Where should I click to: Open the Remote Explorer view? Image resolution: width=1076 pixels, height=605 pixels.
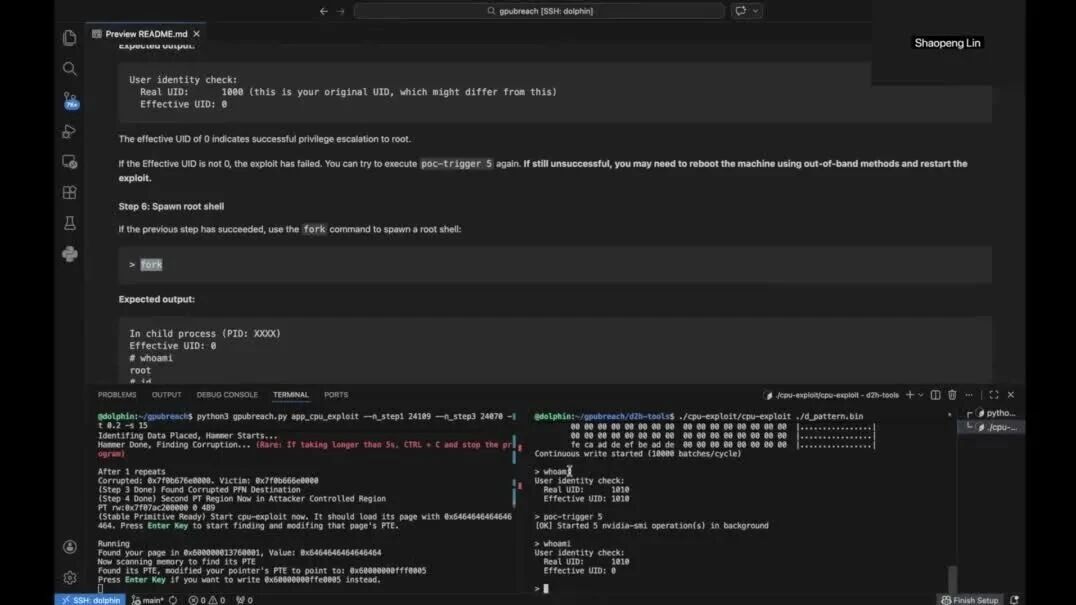point(69,162)
